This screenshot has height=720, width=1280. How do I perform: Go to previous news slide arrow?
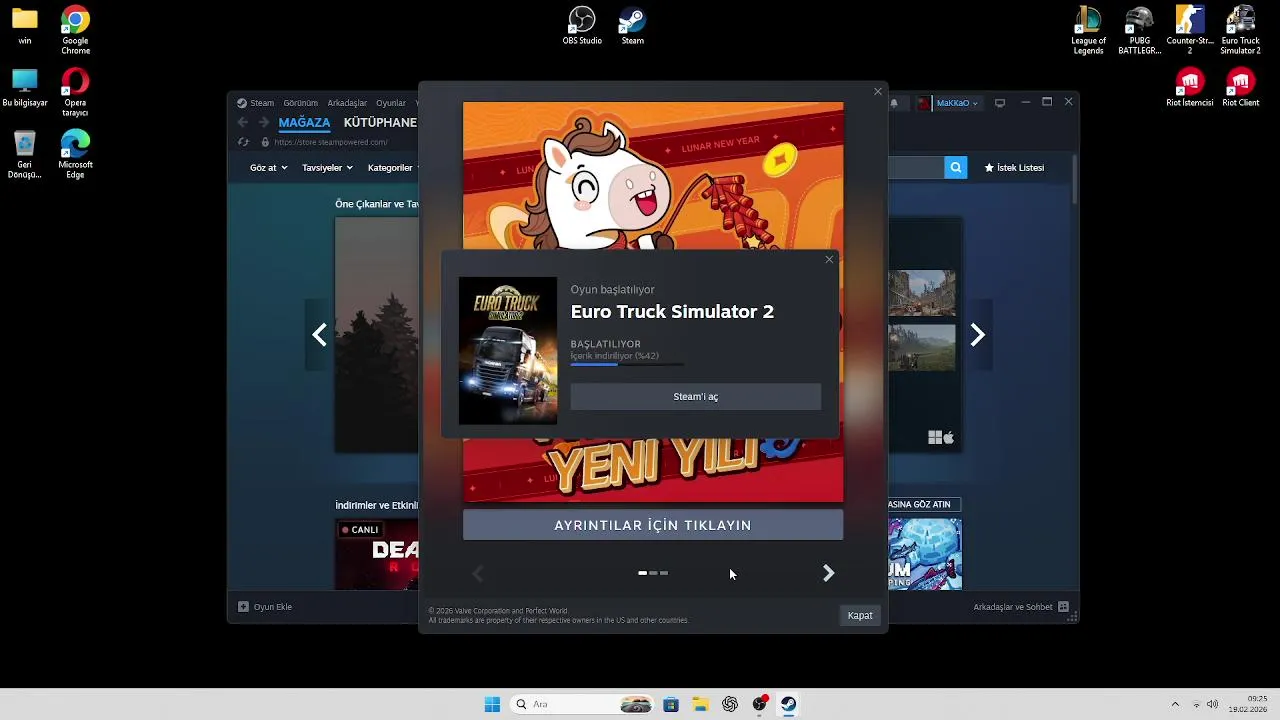[x=478, y=573]
